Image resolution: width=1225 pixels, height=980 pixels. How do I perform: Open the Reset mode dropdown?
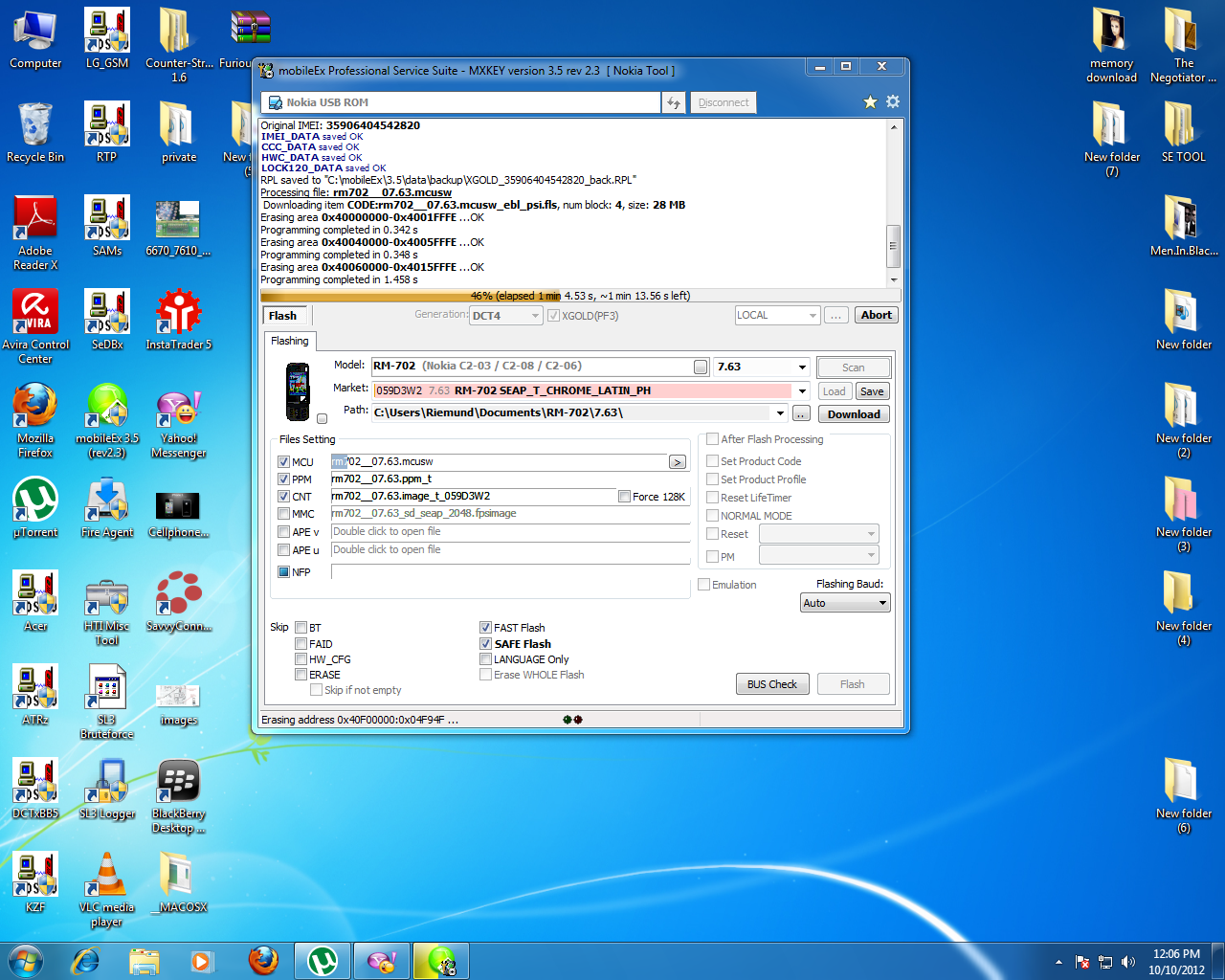pyautogui.click(x=819, y=534)
